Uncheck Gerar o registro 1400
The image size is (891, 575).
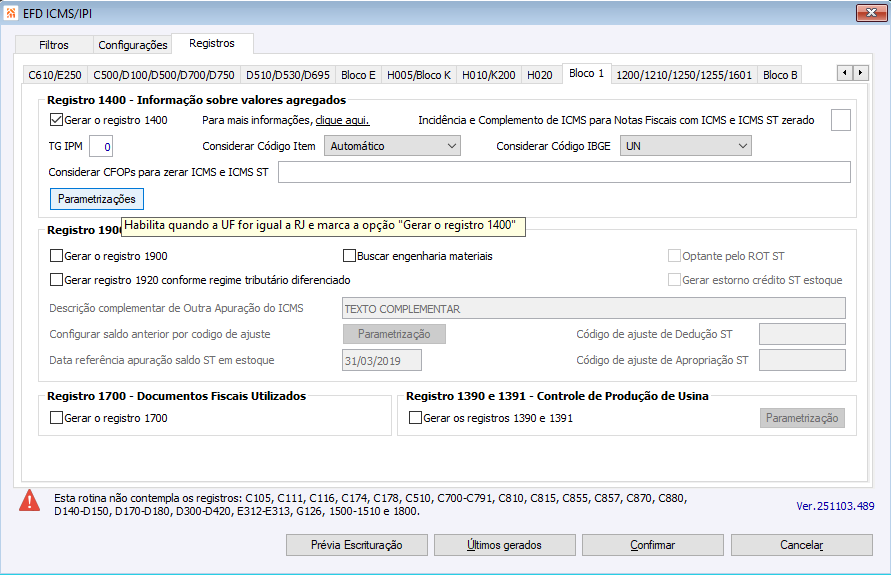pos(56,120)
